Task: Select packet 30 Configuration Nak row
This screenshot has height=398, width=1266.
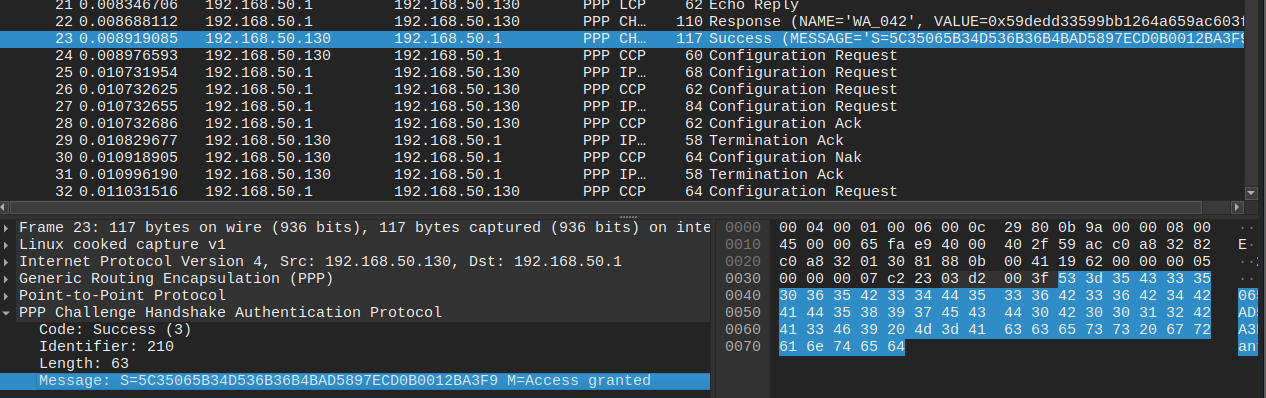Action: [621, 157]
